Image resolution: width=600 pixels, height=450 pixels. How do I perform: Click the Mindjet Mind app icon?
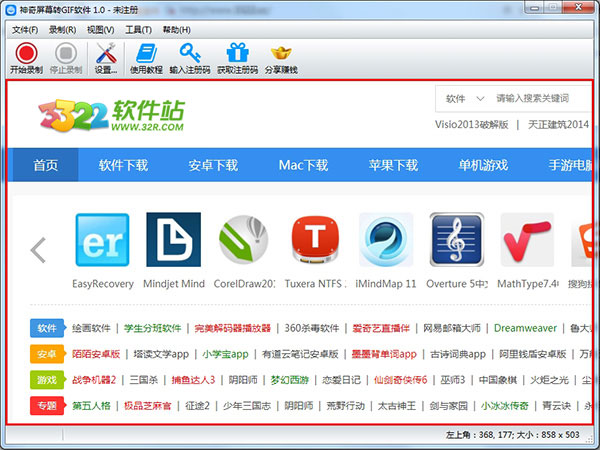[173, 240]
